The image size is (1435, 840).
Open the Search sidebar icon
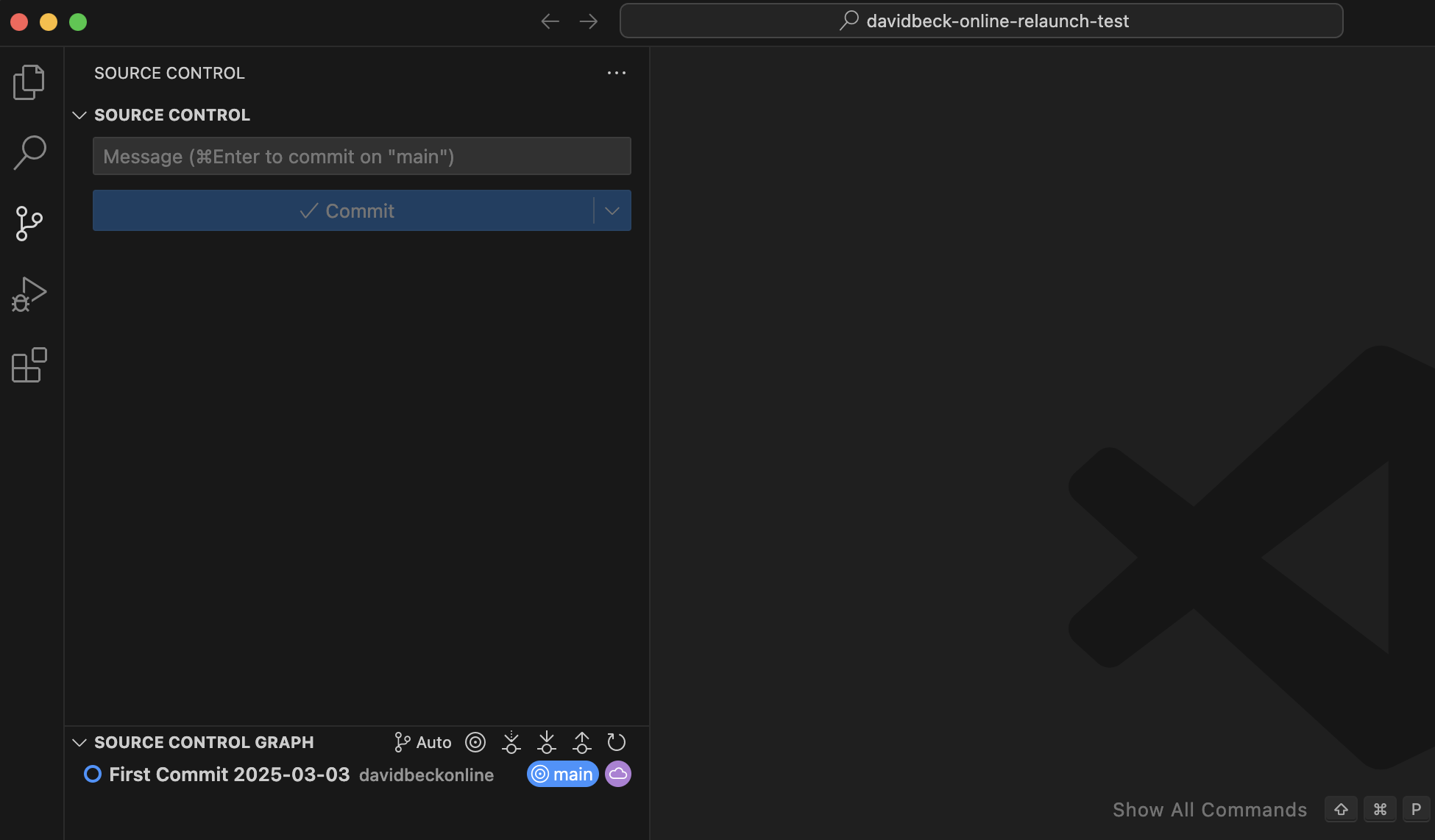click(29, 152)
